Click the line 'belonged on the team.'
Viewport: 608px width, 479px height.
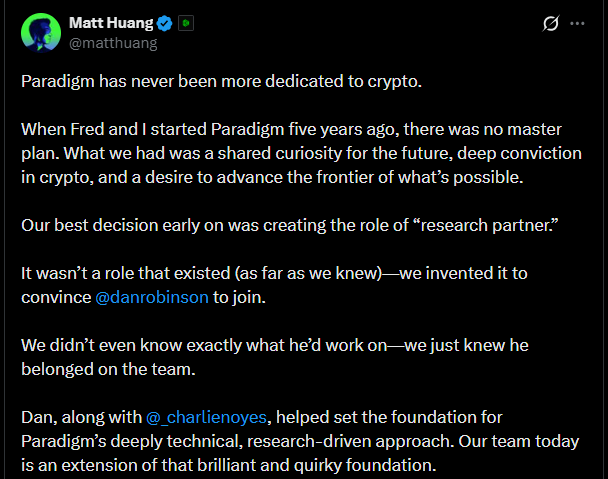[108, 369]
